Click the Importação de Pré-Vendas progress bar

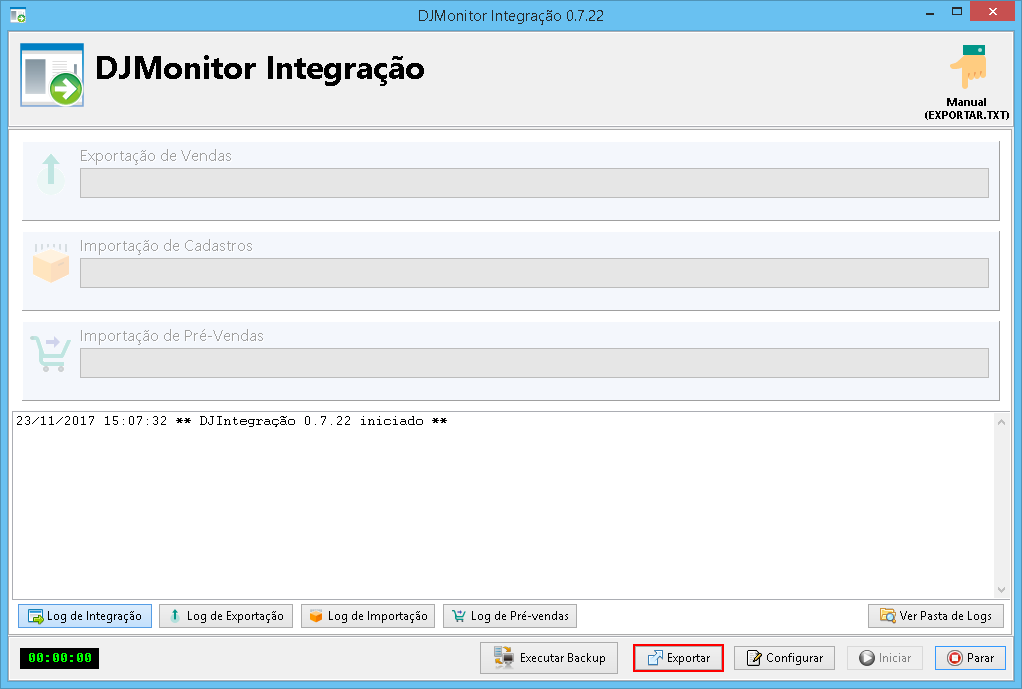534,363
